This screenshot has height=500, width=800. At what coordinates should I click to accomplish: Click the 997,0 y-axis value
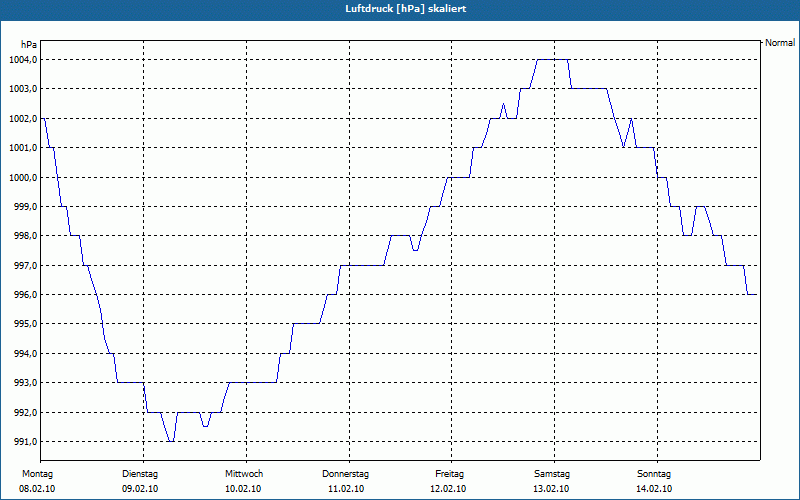25,265
